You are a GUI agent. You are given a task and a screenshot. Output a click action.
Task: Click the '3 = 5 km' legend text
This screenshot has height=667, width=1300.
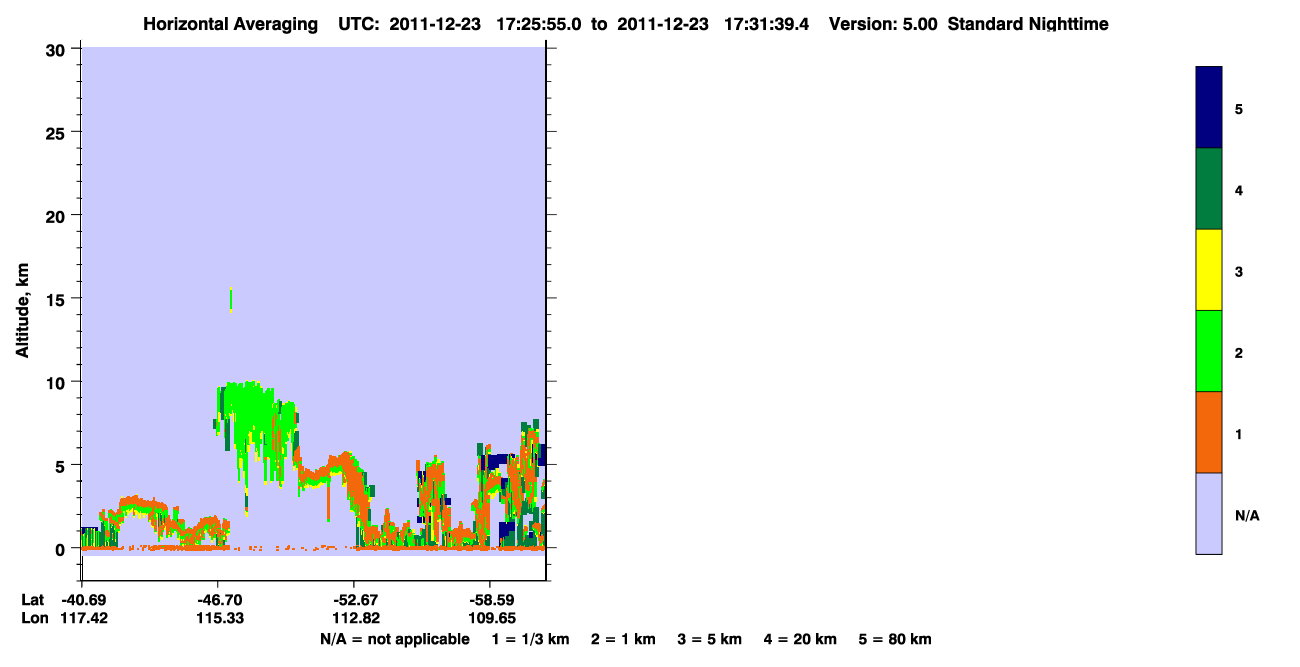click(x=710, y=639)
